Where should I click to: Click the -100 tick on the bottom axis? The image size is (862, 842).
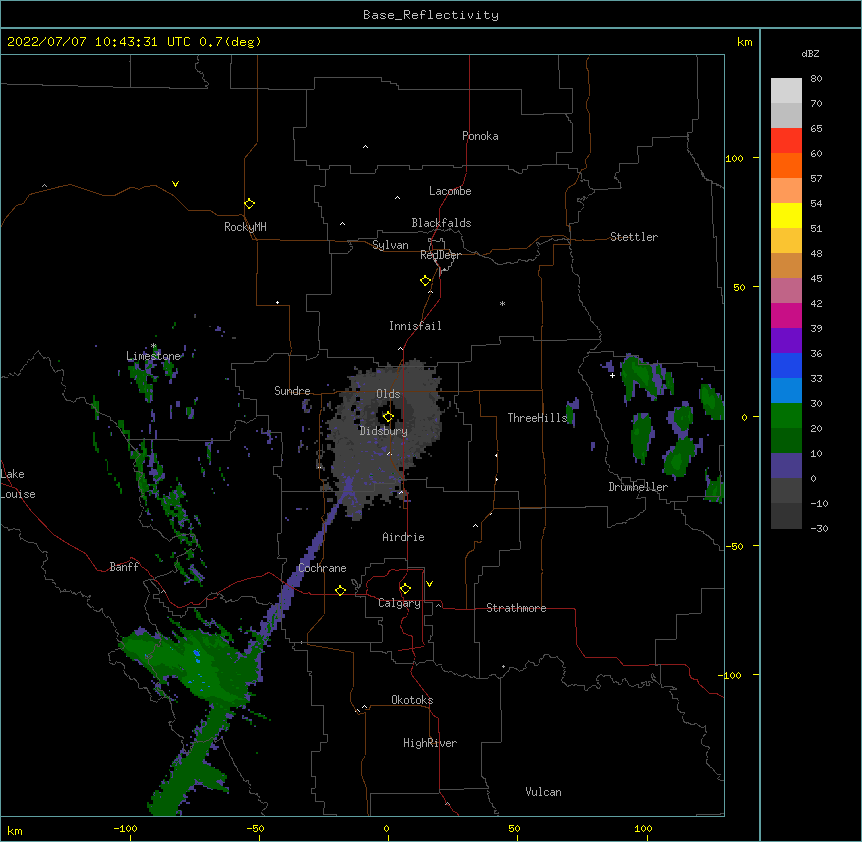click(x=125, y=828)
